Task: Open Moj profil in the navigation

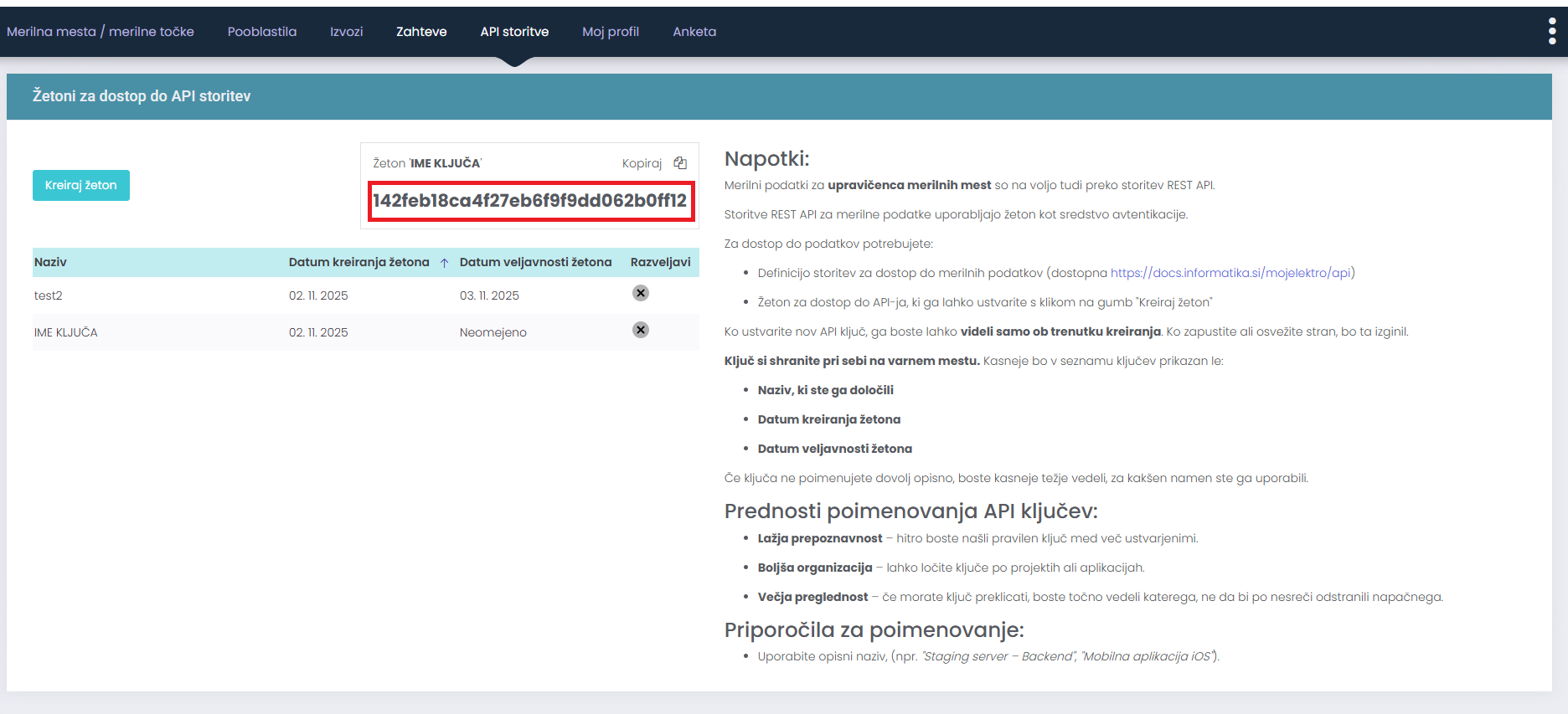Action: 610,32
